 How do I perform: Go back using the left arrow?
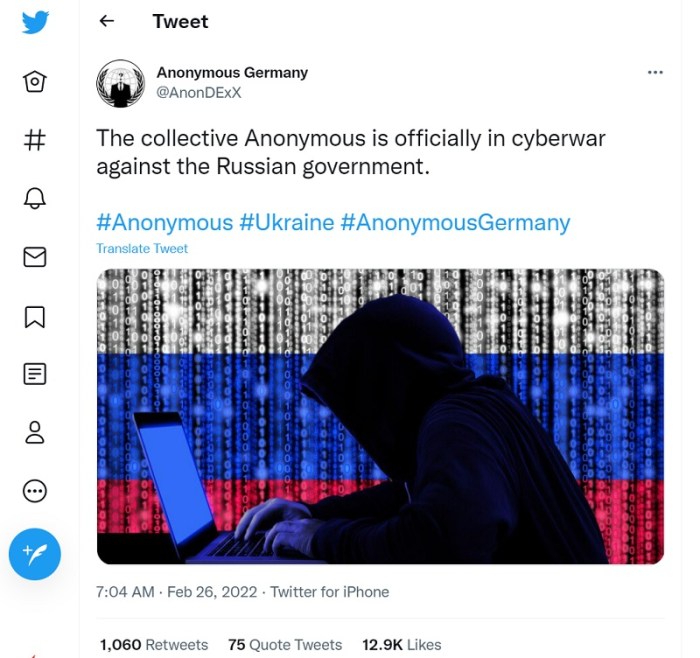tap(107, 21)
